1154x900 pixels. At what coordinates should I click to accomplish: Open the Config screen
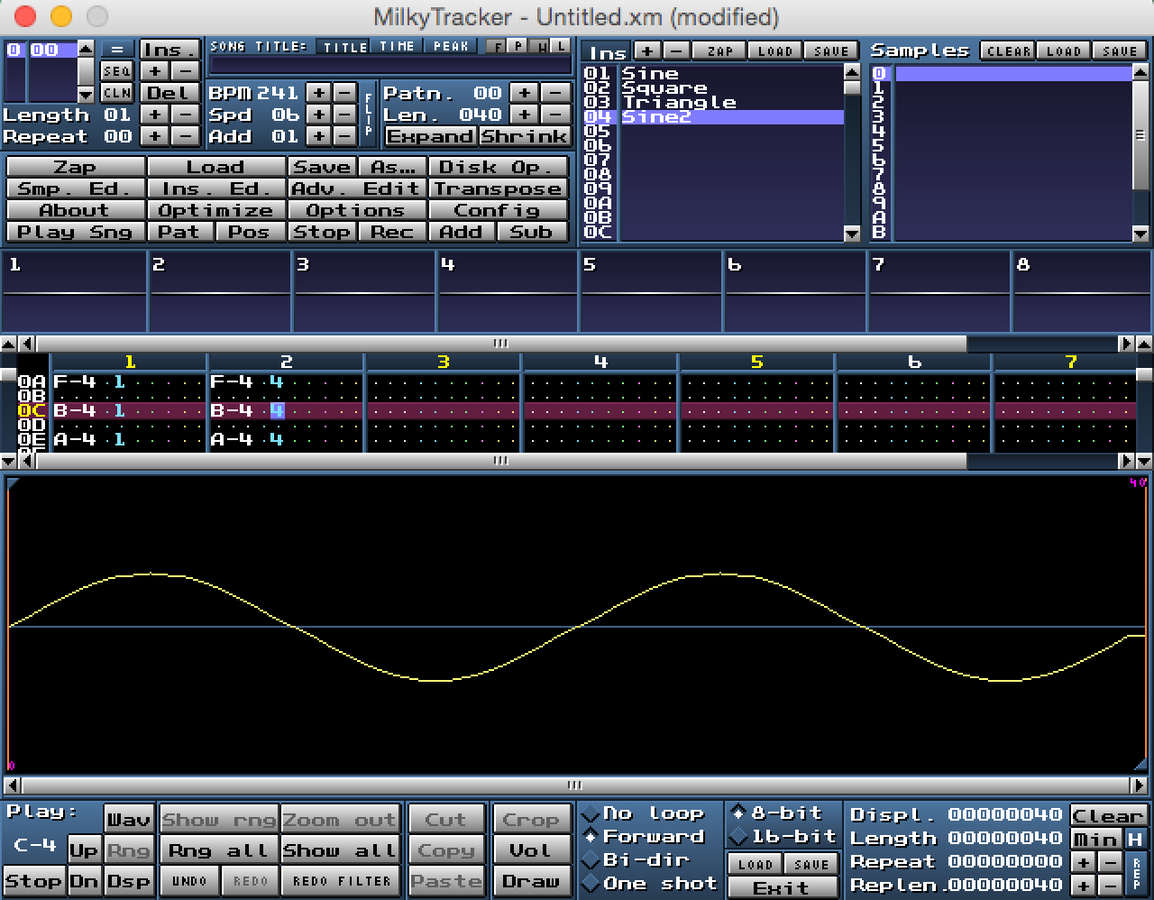498,210
